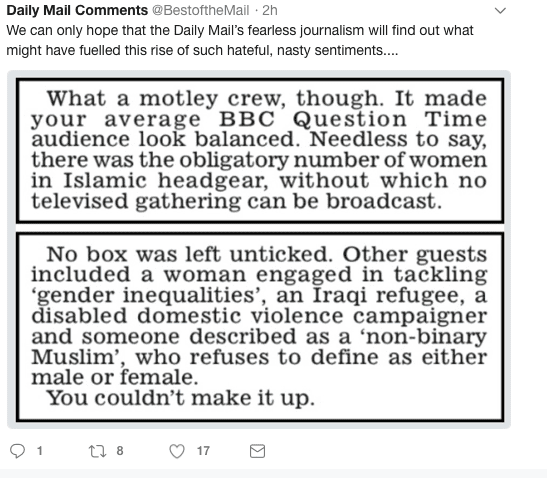Click the like count showing 17
The width and height of the screenshot is (547, 478).
[x=203, y=451]
